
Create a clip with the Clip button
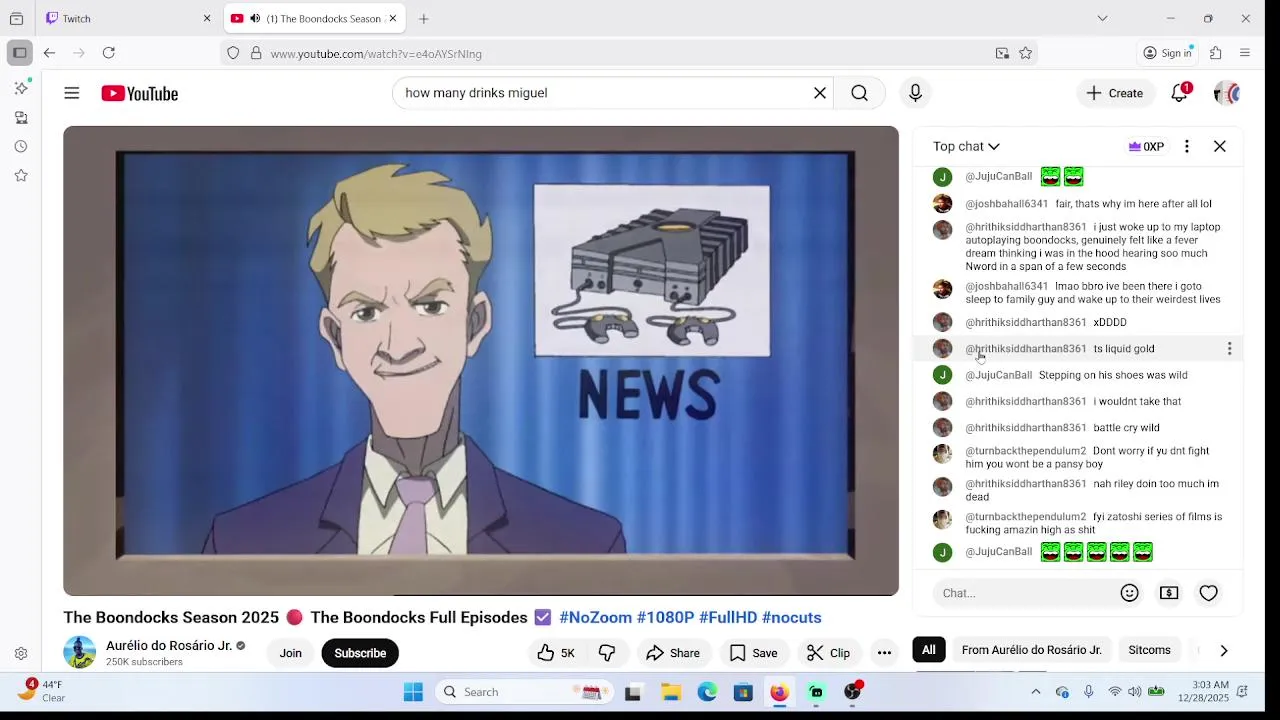[x=828, y=653]
